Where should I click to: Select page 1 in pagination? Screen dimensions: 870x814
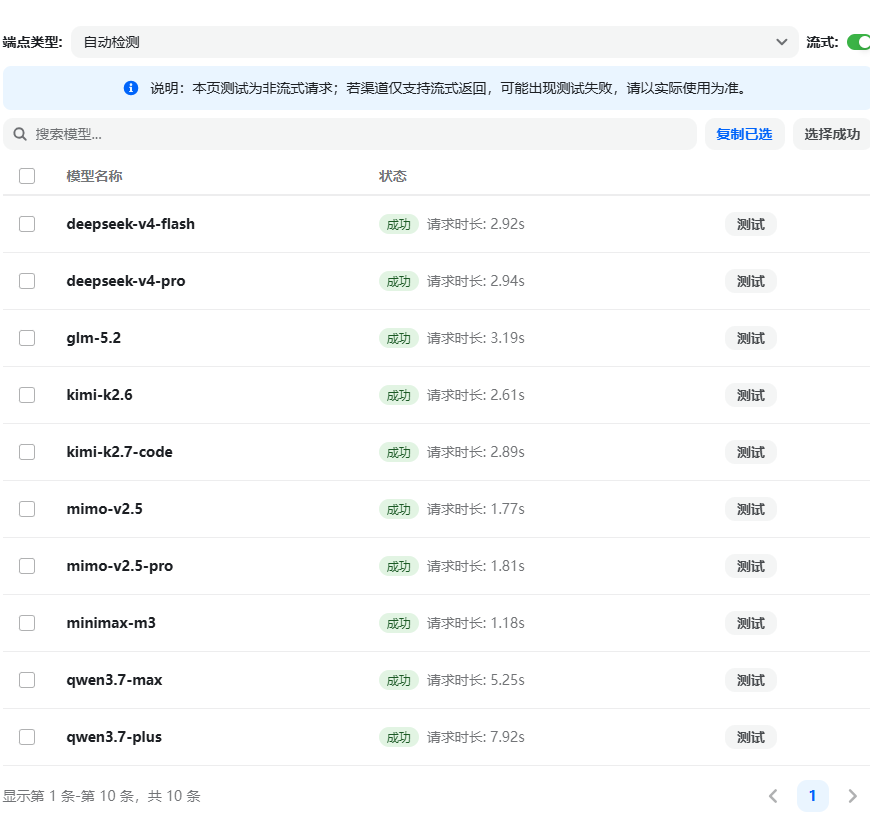813,796
